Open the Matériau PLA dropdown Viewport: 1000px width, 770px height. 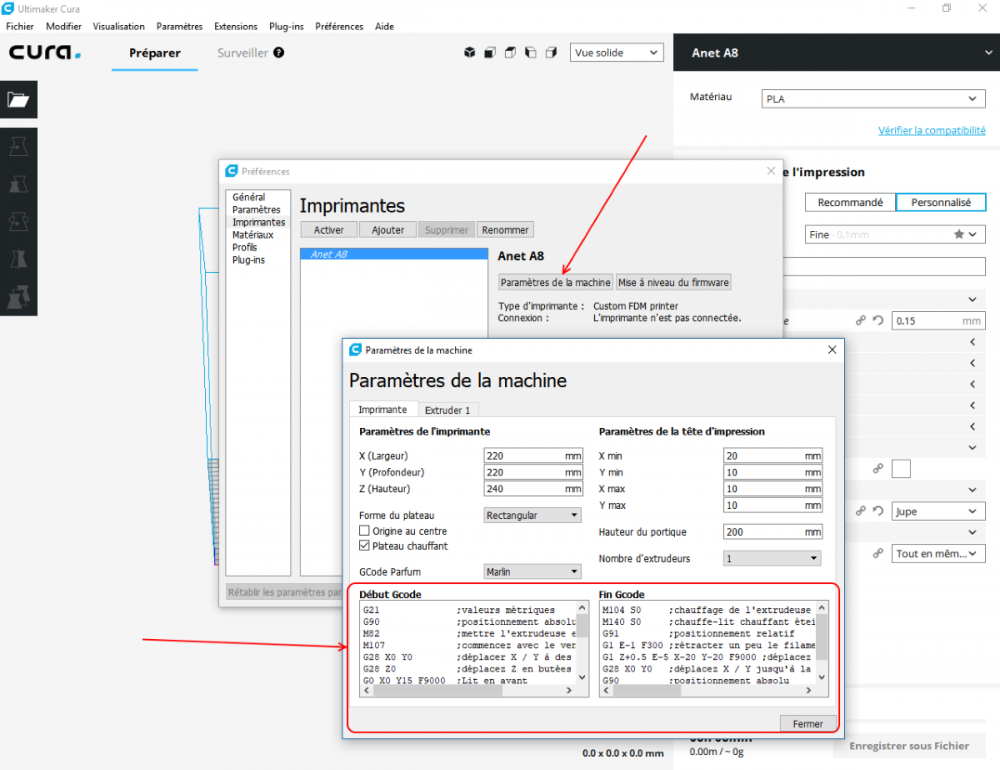[873, 99]
